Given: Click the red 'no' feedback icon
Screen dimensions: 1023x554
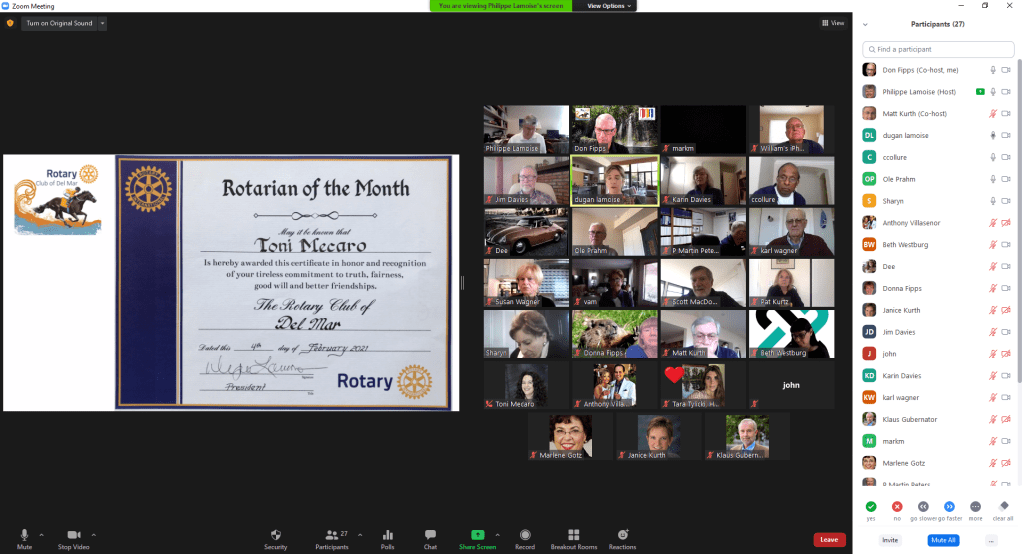Looking at the screenshot, I should [x=897, y=507].
